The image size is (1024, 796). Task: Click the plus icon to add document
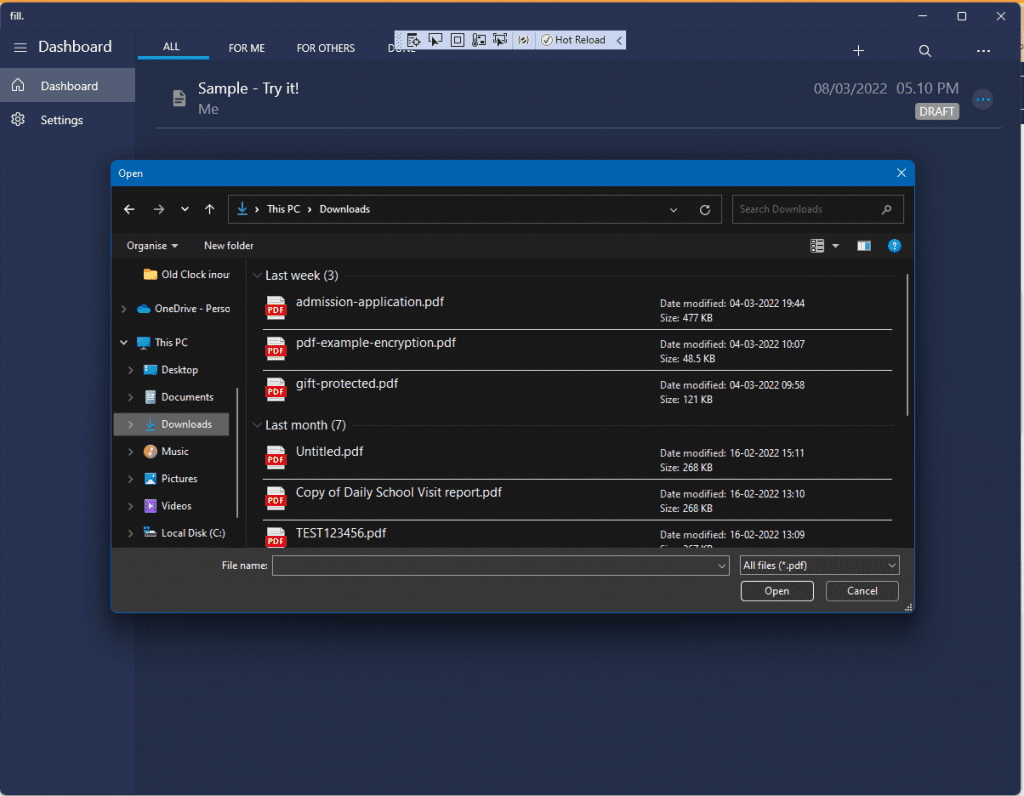858,51
